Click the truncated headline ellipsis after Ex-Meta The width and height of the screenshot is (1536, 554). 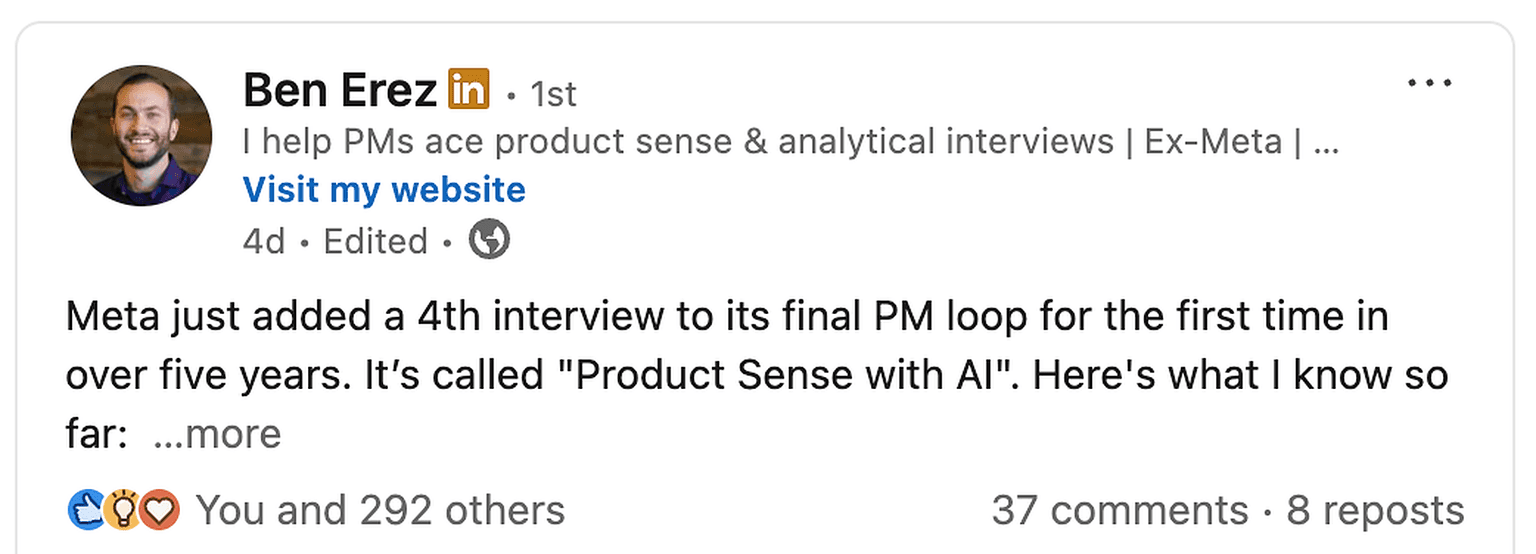coord(1325,142)
